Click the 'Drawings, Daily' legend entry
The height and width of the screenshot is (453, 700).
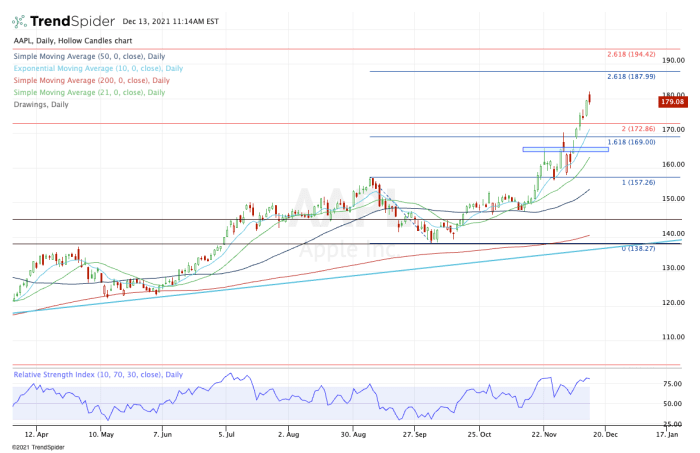pos(41,104)
